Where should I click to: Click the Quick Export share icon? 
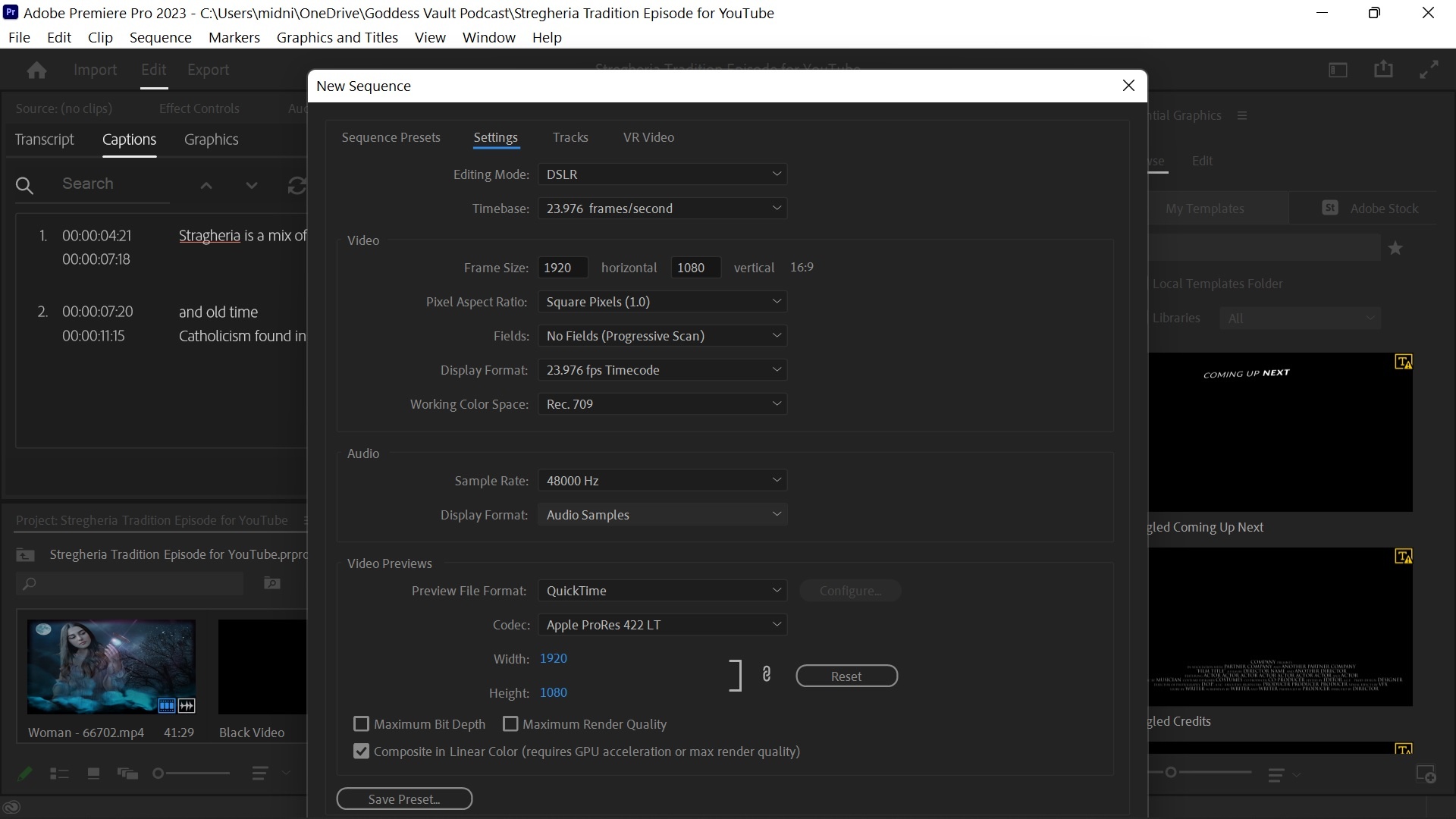(1383, 70)
